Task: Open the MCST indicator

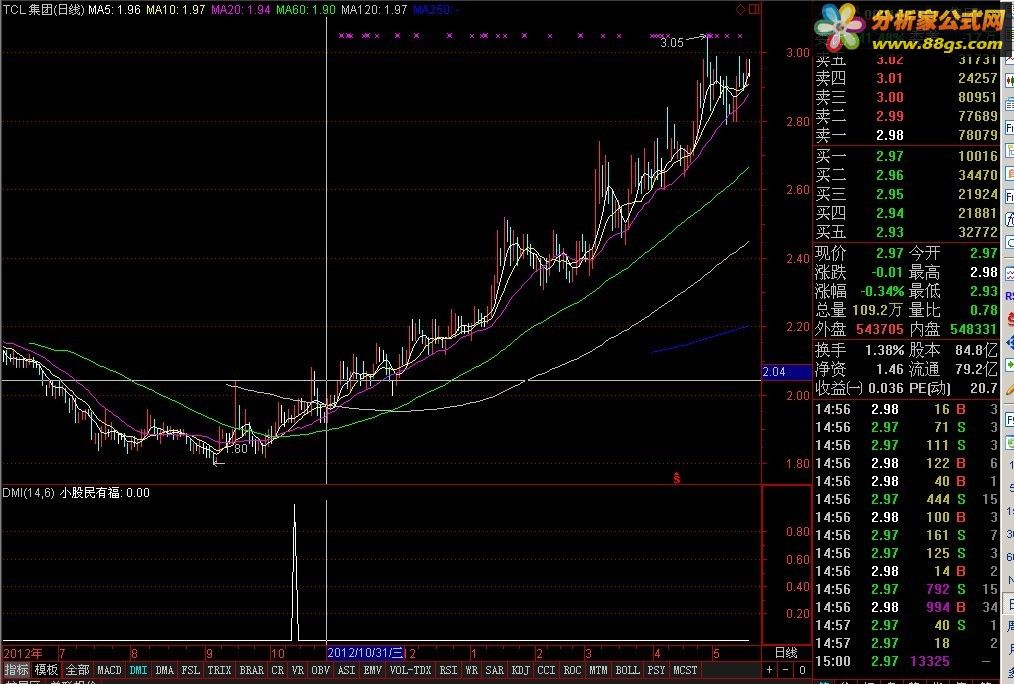Action: click(685, 670)
